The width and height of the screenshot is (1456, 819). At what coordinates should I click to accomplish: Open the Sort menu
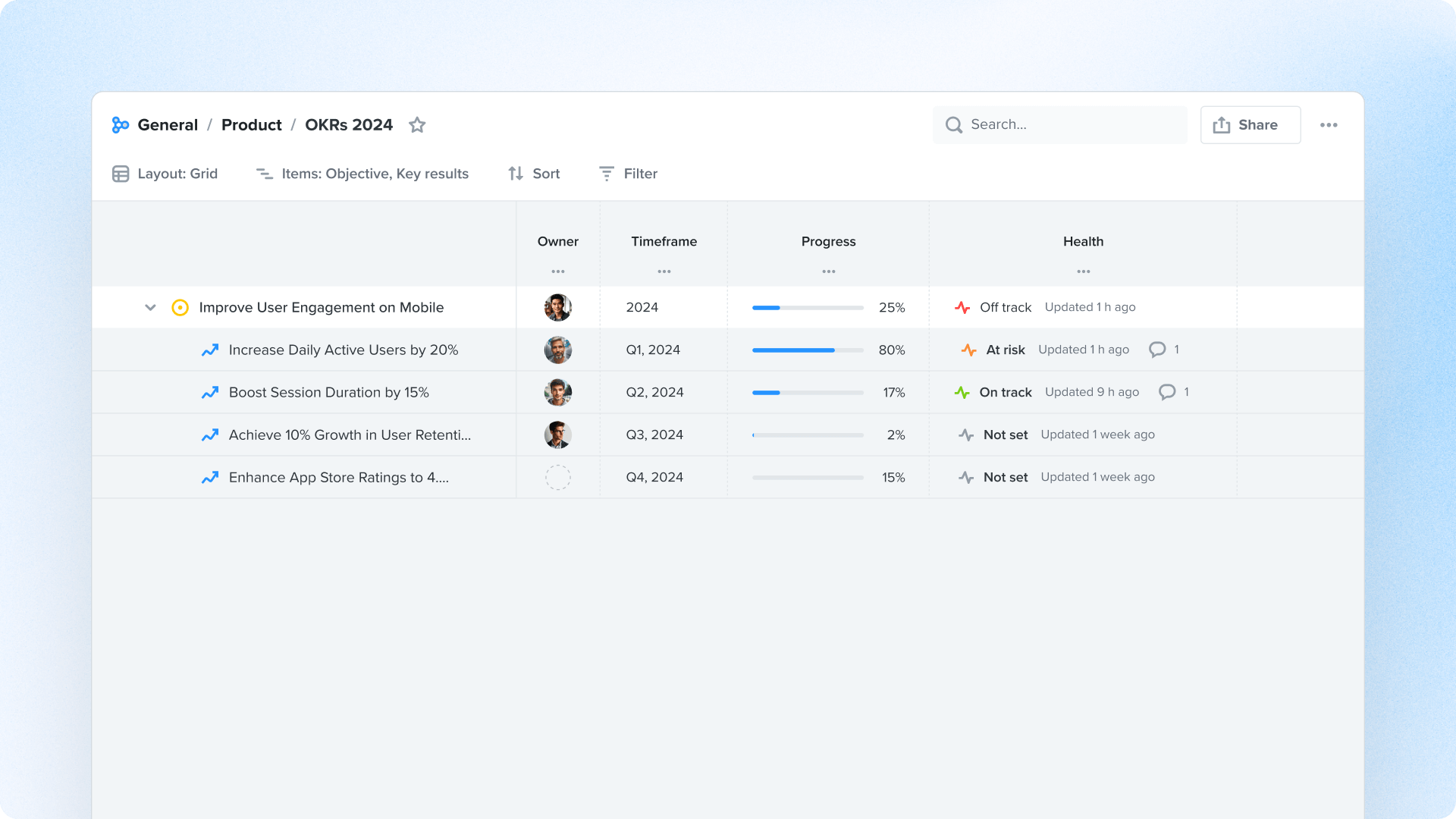534,174
